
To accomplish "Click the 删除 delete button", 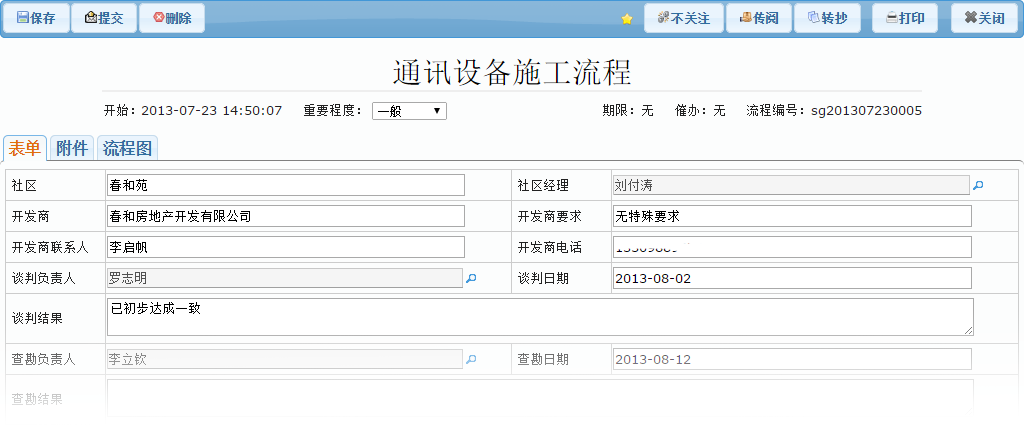I will [x=172, y=18].
